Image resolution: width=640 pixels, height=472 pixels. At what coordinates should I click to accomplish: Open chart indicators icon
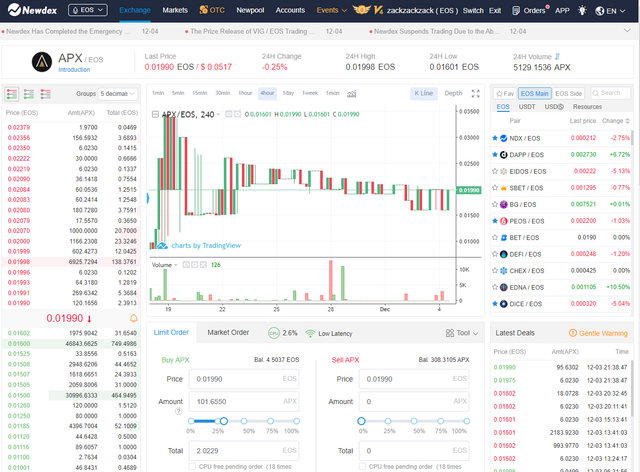pos(351,94)
